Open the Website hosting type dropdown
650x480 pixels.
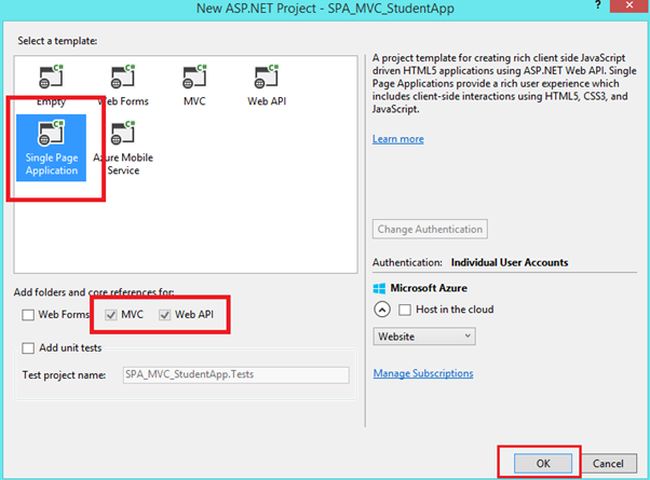tap(424, 336)
